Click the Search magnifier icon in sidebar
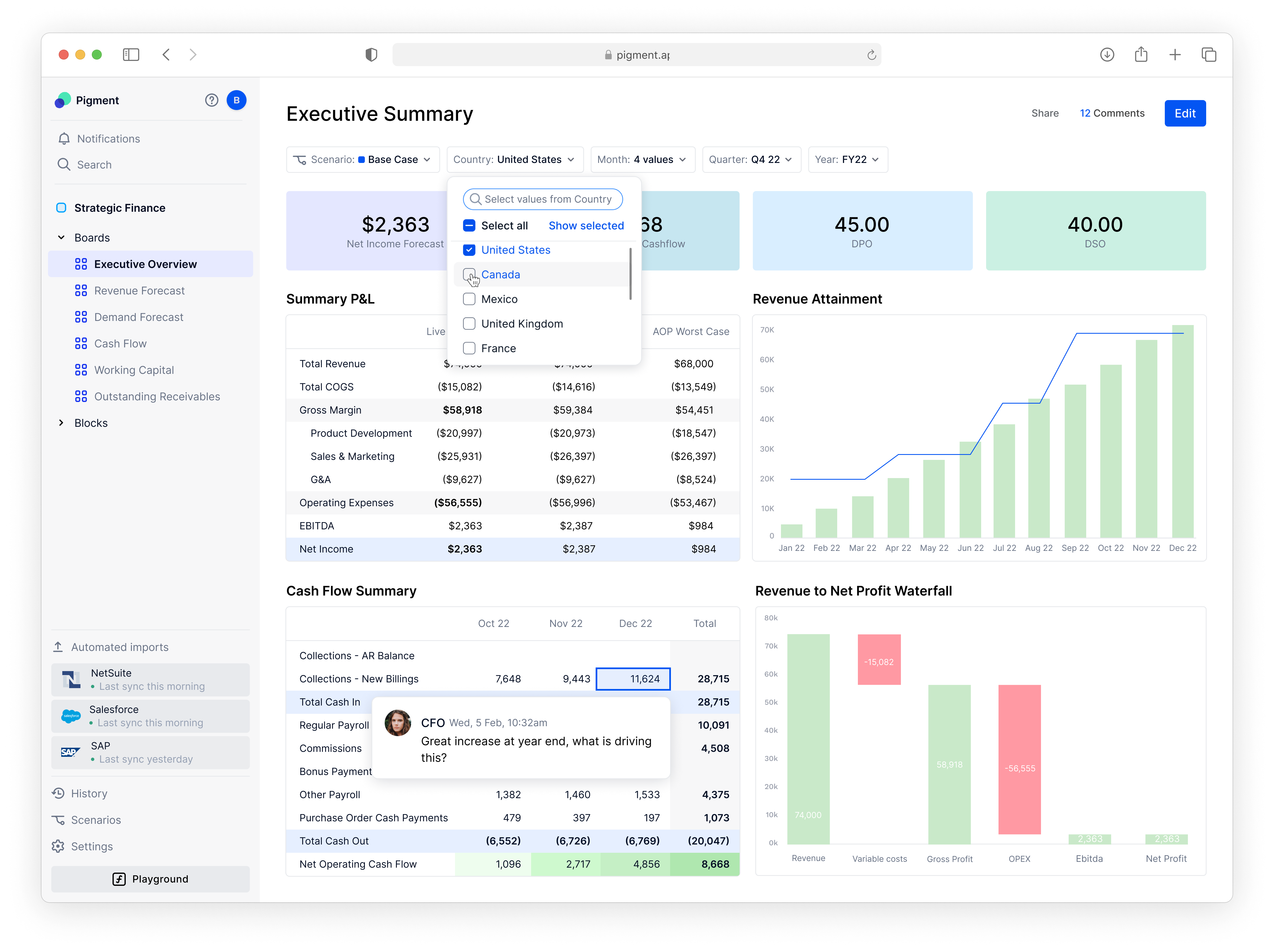This screenshot has width=1274, height=952. (x=64, y=165)
